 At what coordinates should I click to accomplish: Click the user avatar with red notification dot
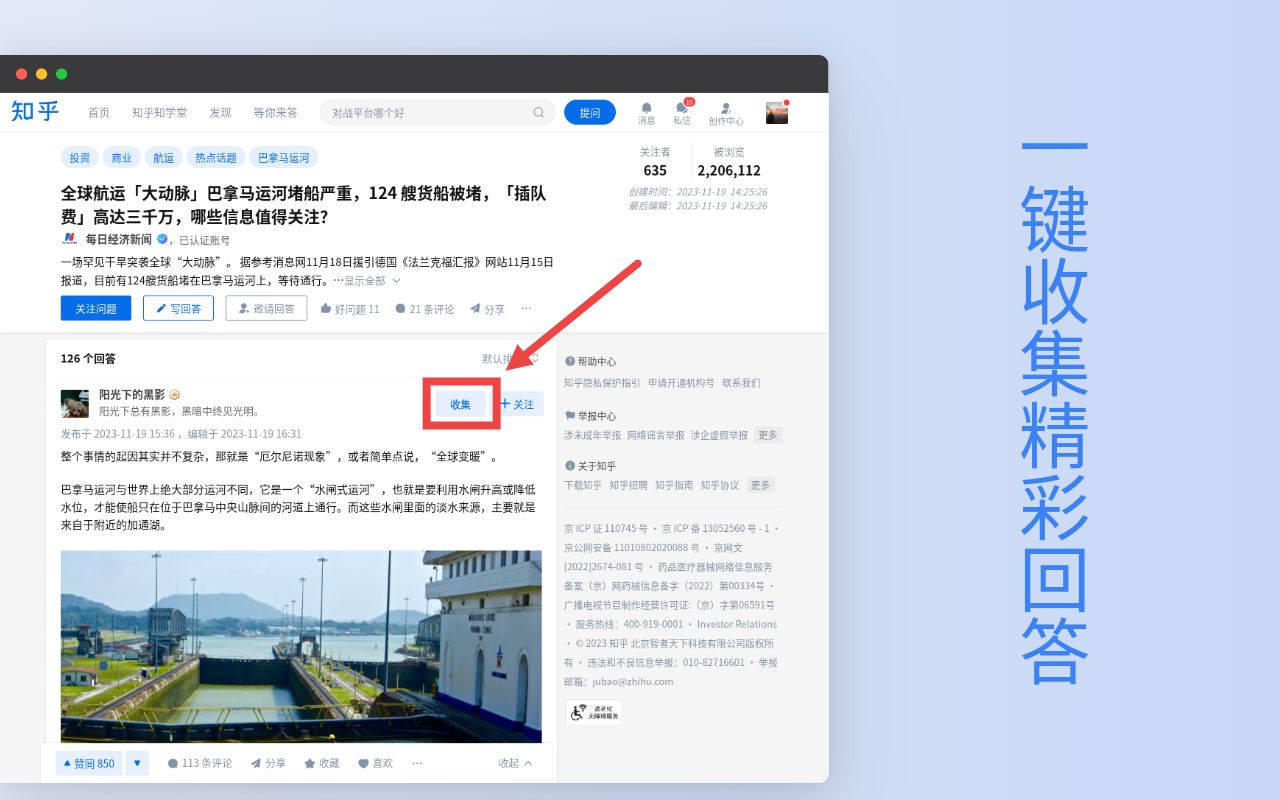coord(776,112)
